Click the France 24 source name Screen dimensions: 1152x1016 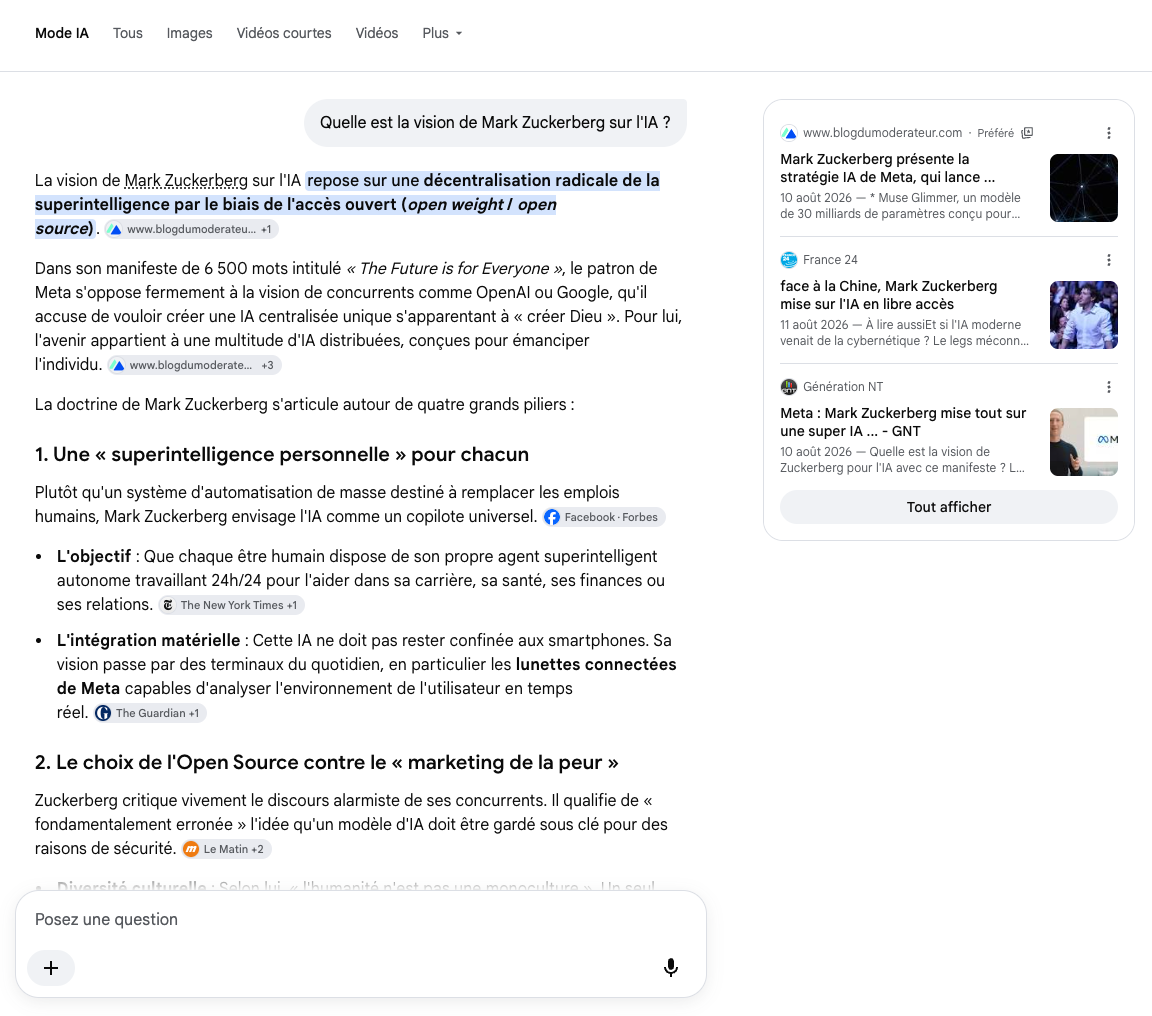830,260
